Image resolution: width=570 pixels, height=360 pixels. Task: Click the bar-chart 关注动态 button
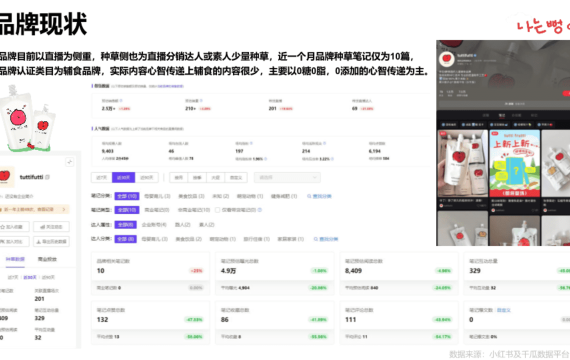51,227
